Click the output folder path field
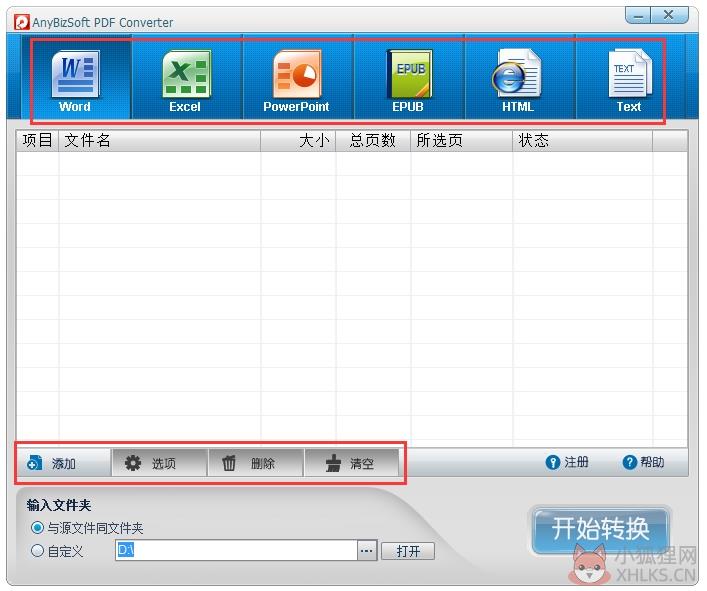The width and height of the screenshot is (707, 591). 236,550
